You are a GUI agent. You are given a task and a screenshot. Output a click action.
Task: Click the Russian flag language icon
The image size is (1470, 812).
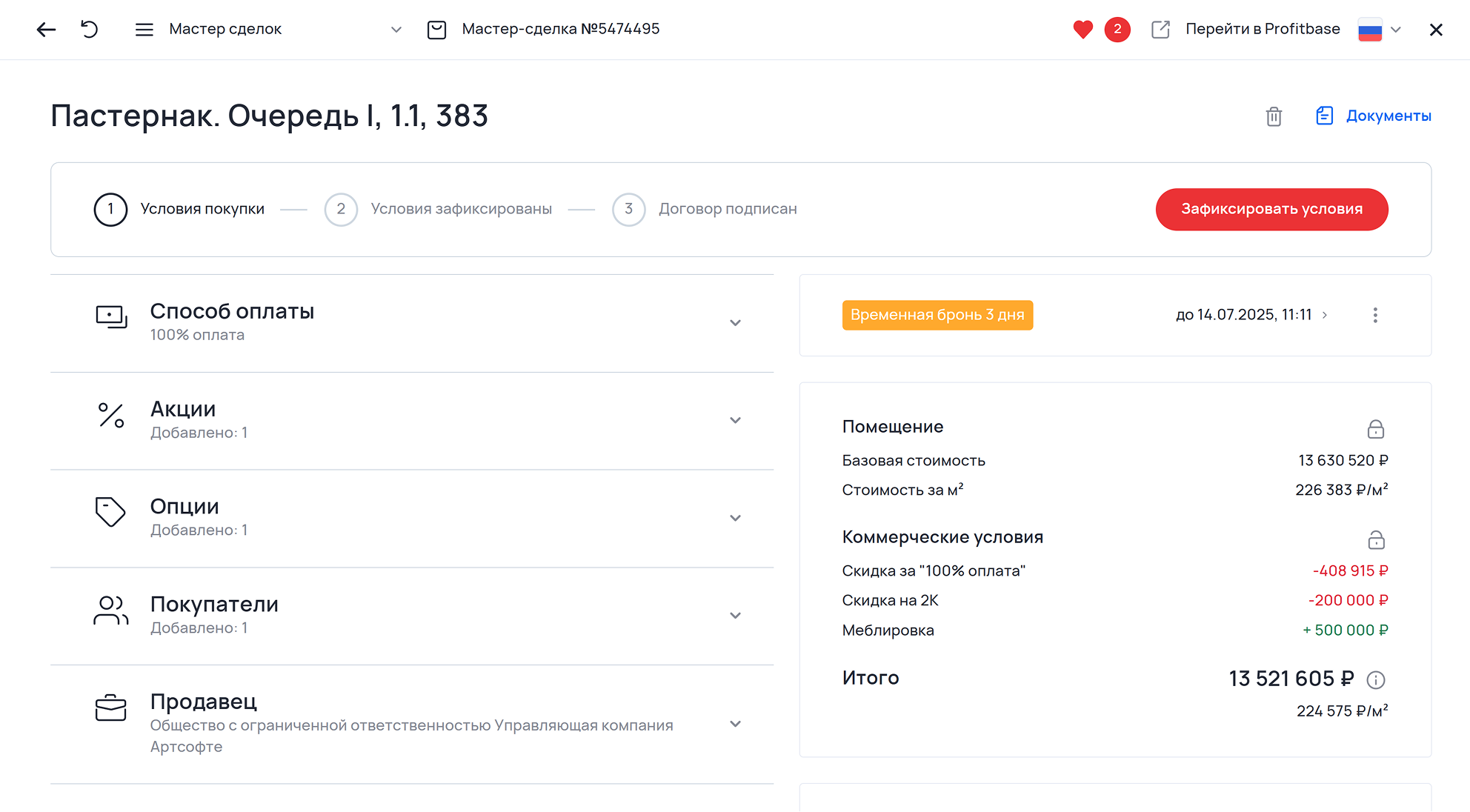1370,30
